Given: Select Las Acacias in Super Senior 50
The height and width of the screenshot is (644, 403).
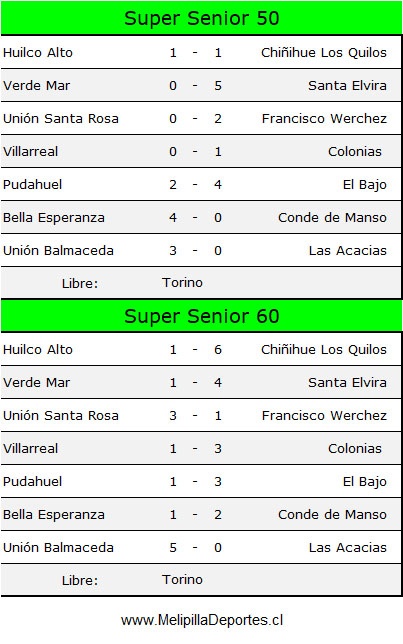Looking at the screenshot, I should point(348,250).
